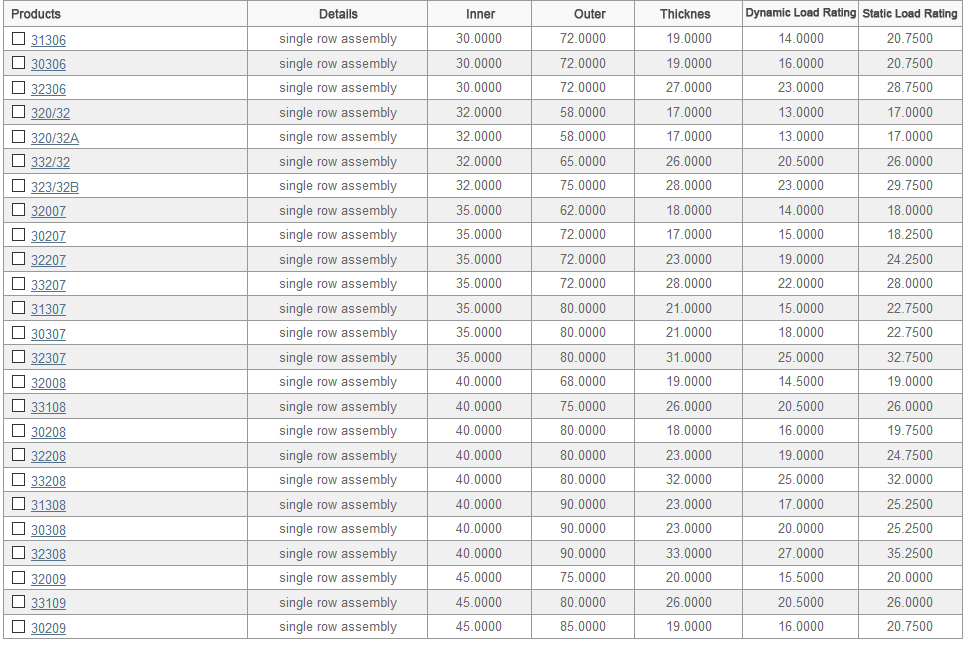Mark the checkbox for product 32207

18,260
